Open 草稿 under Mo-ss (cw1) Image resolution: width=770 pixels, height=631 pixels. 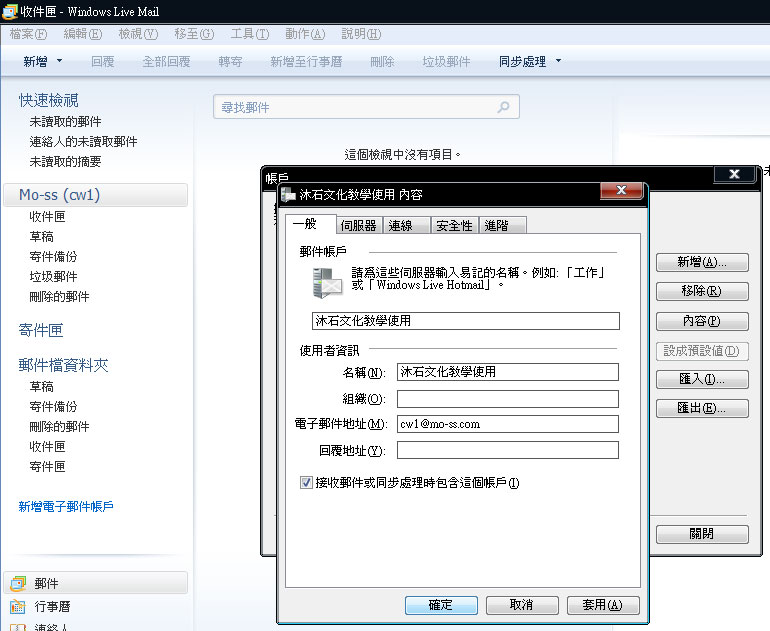pos(41,237)
